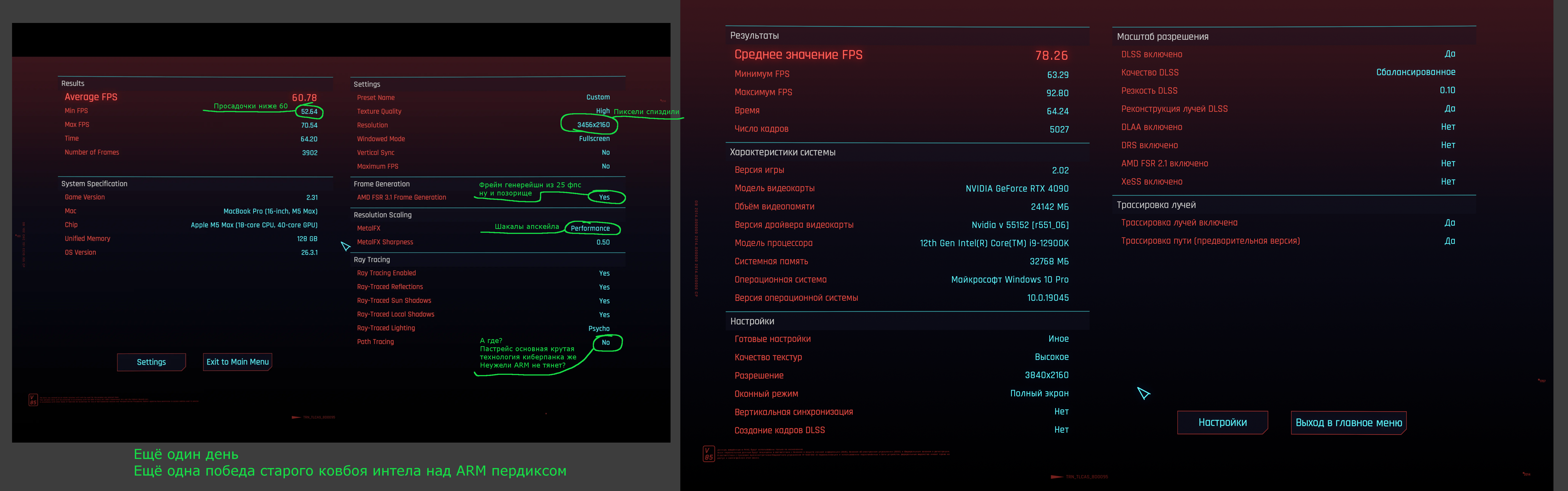Select the "Полный экран" value
Viewport: 1568px width, 491px height.
(1040, 394)
